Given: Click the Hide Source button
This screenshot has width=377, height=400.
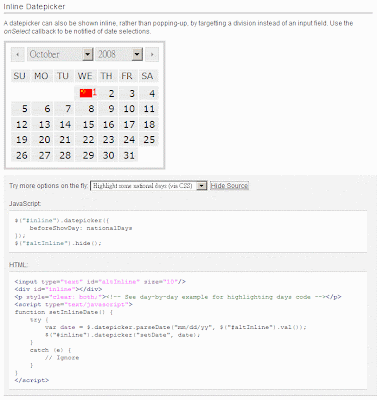Looking at the screenshot, I should [229, 186].
